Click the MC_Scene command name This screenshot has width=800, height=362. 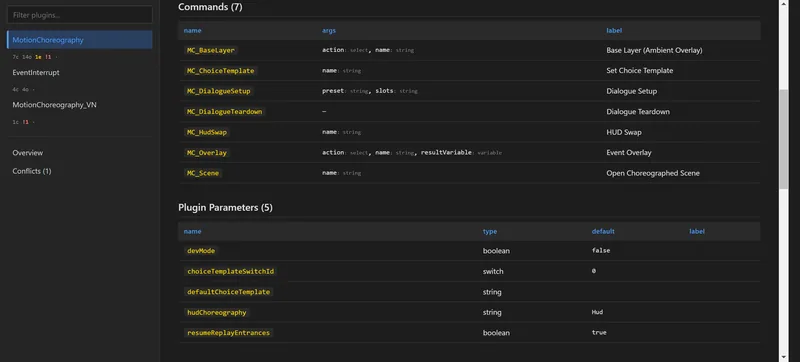pyautogui.click(x=203, y=173)
